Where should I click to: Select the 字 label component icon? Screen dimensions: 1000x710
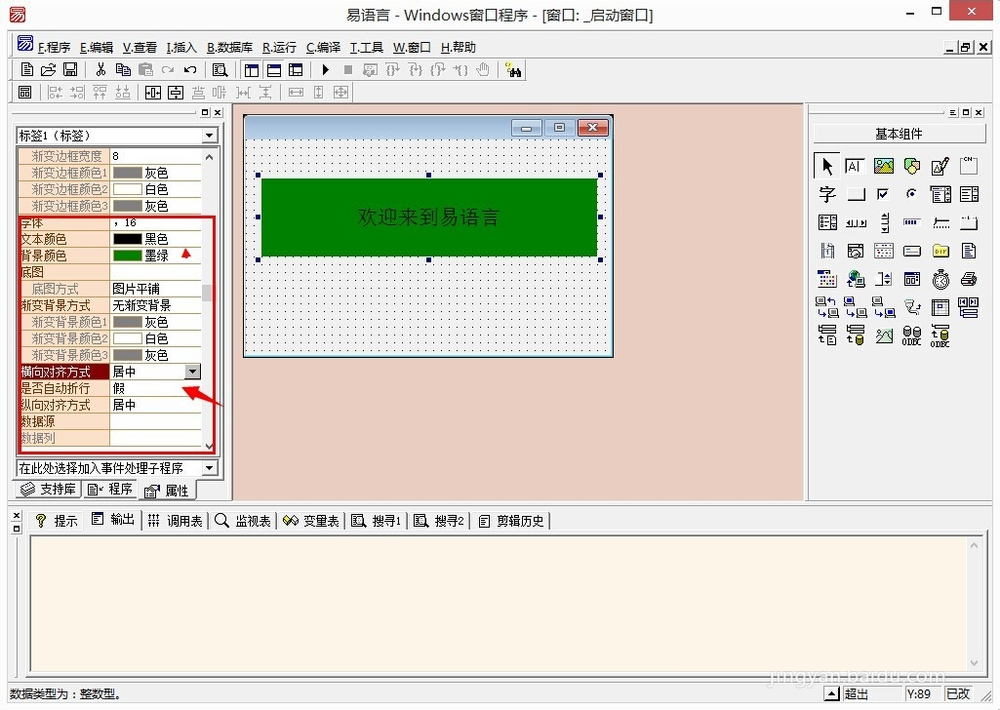pos(827,194)
